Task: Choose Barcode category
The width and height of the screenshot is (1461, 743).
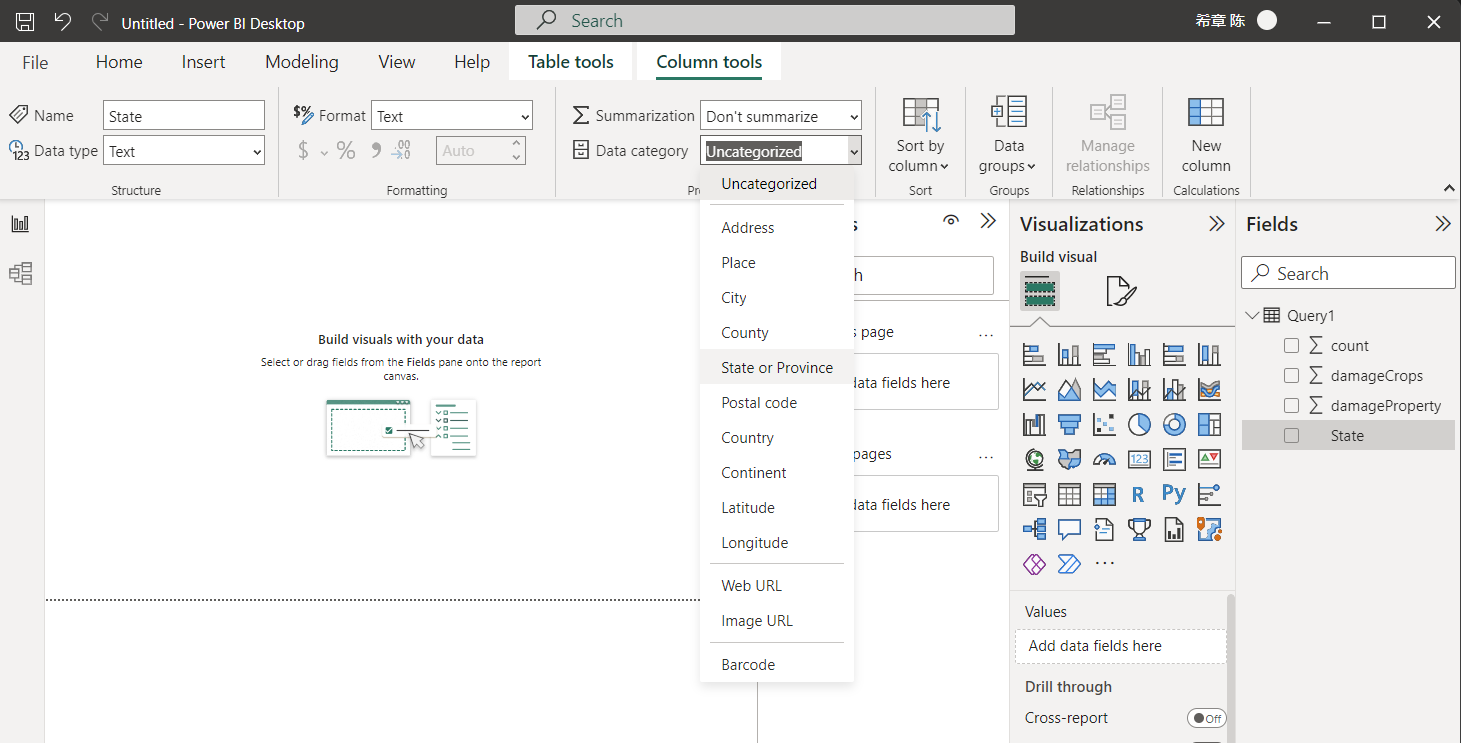Action: 777,665
